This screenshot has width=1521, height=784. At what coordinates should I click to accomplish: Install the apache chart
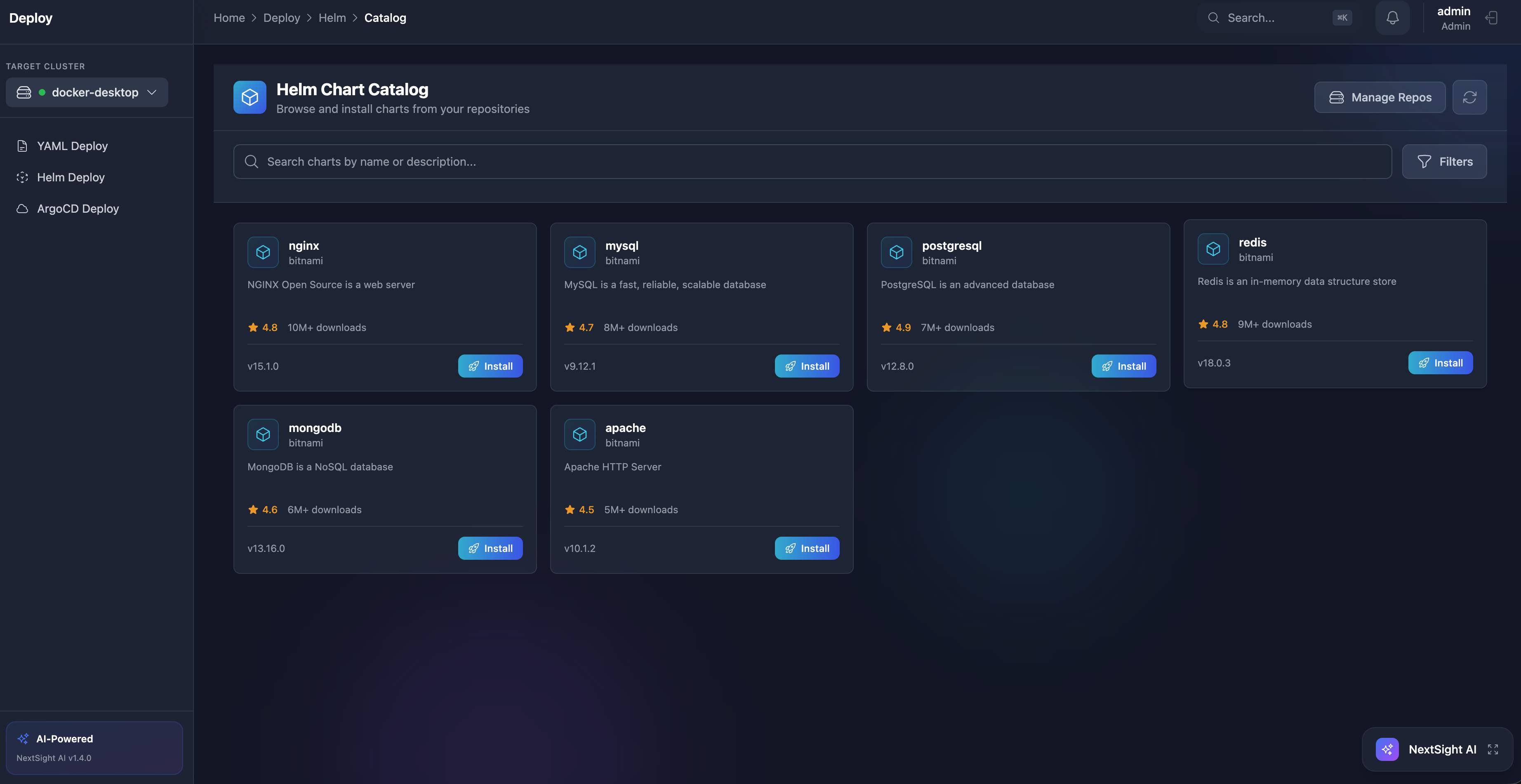[807, 548]
